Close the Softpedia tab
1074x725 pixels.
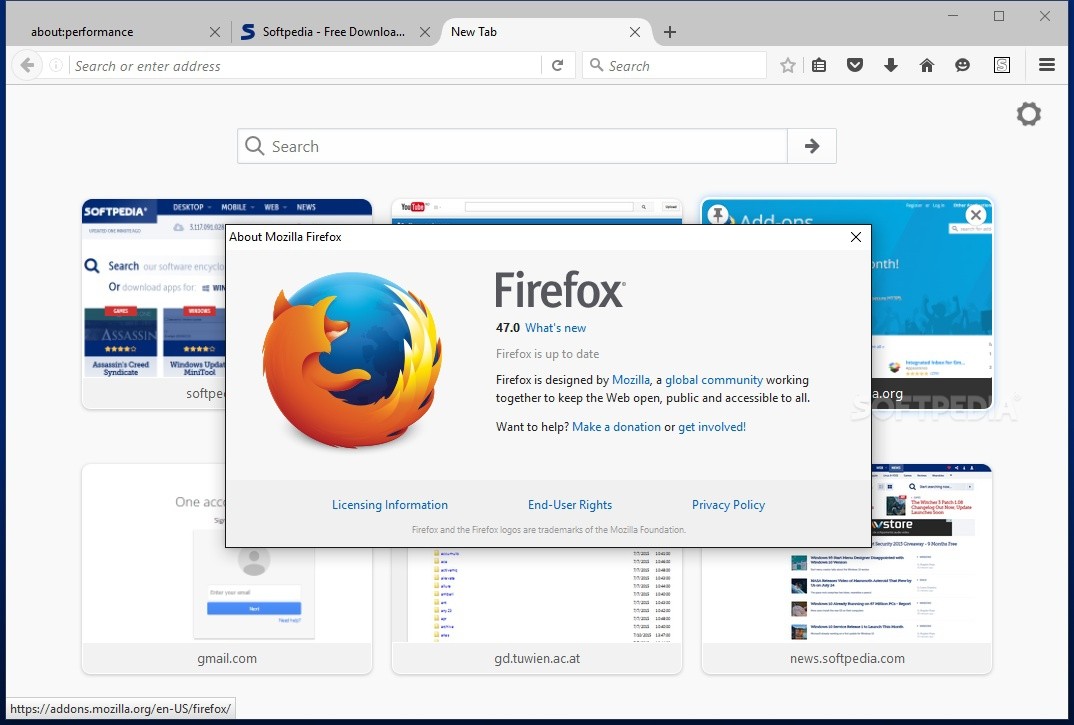425,32
